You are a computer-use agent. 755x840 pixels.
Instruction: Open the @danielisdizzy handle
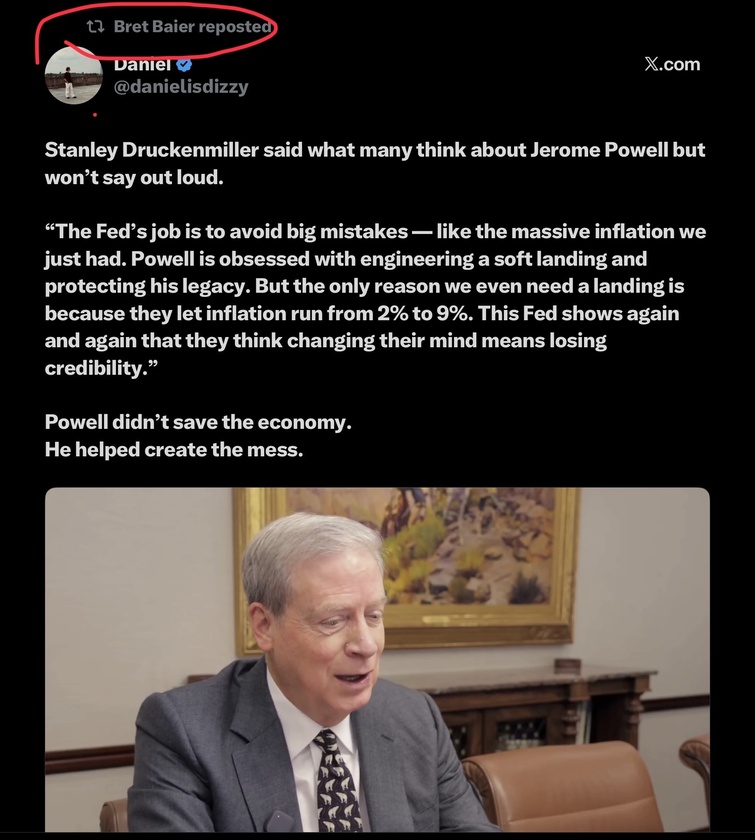tap(181, 86)
